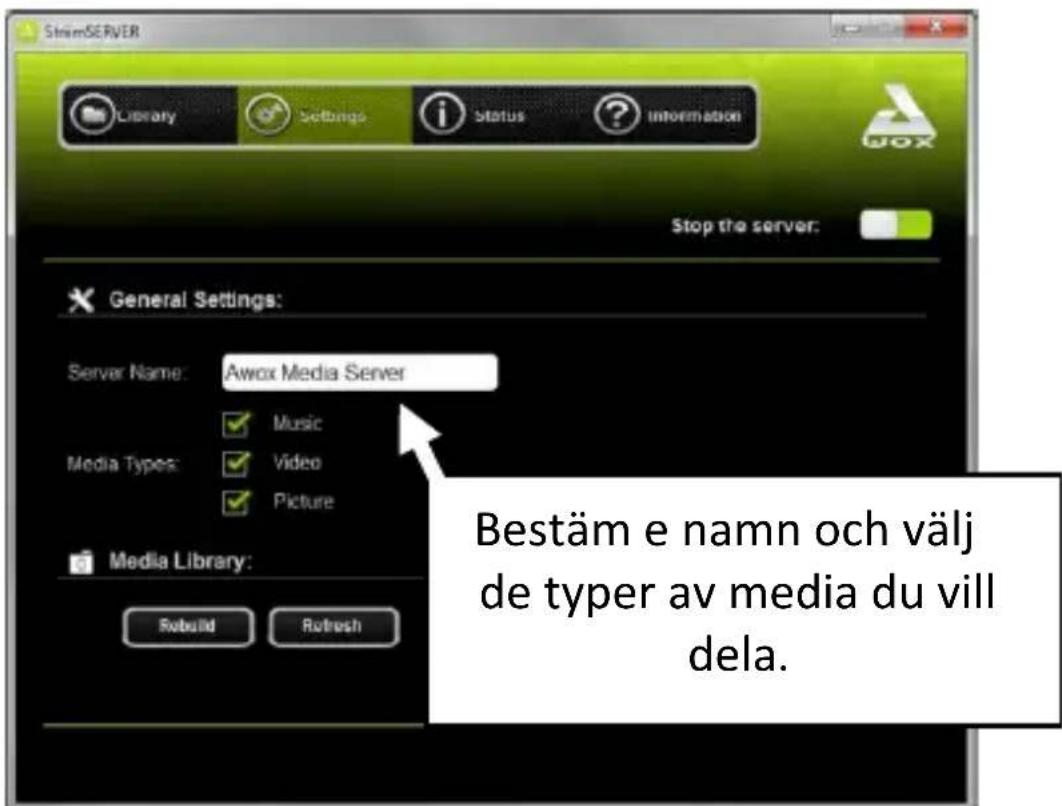Viewport: 1062px width, 806px height.
Task: Click the 'Server Name:' label
Action: pyautogui.click(x=126, y=372)
